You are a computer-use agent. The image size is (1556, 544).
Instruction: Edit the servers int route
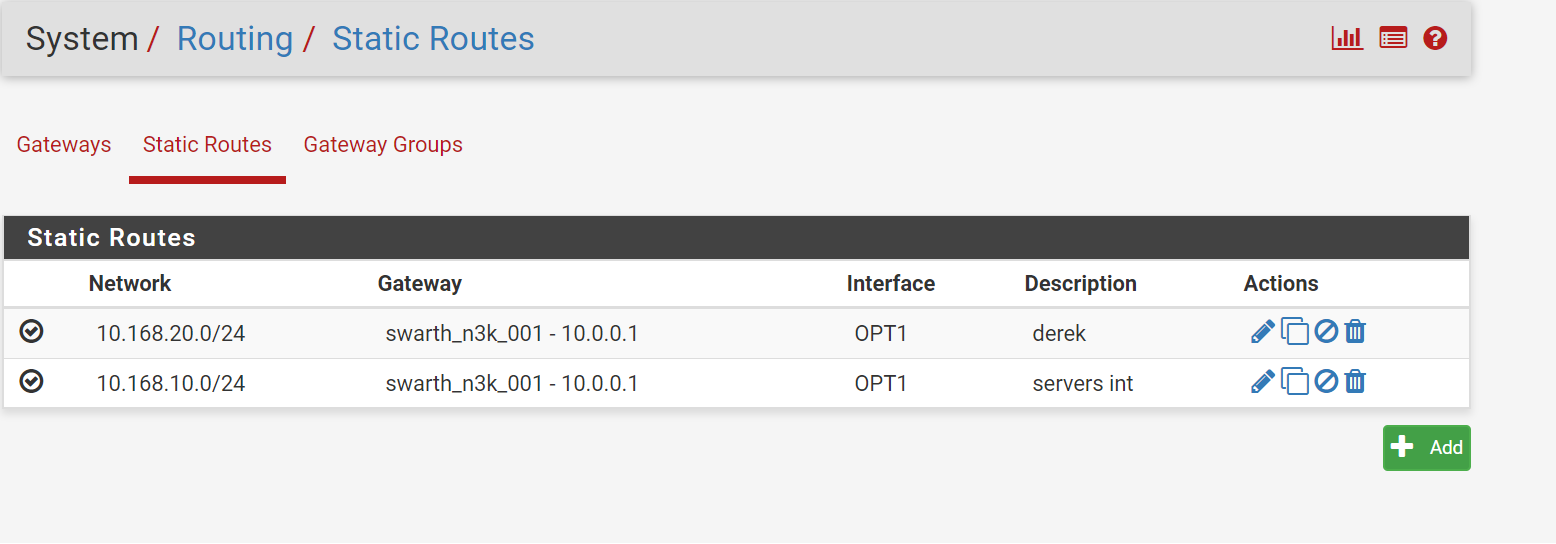[x=1263, y=381]
